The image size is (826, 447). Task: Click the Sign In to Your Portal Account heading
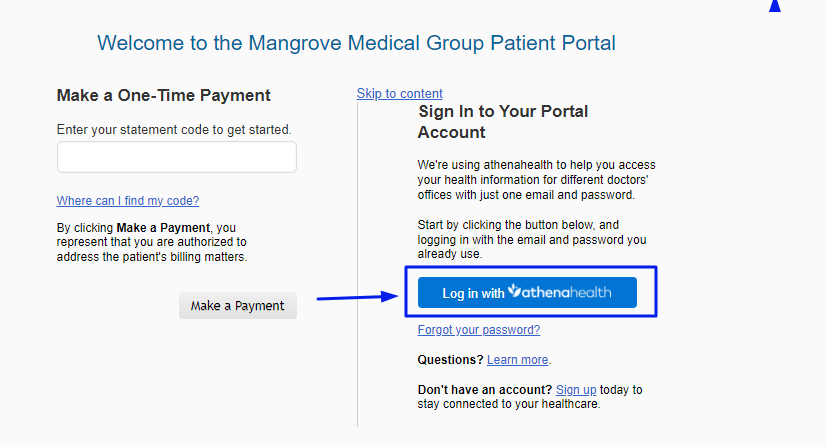click(503, 122)
